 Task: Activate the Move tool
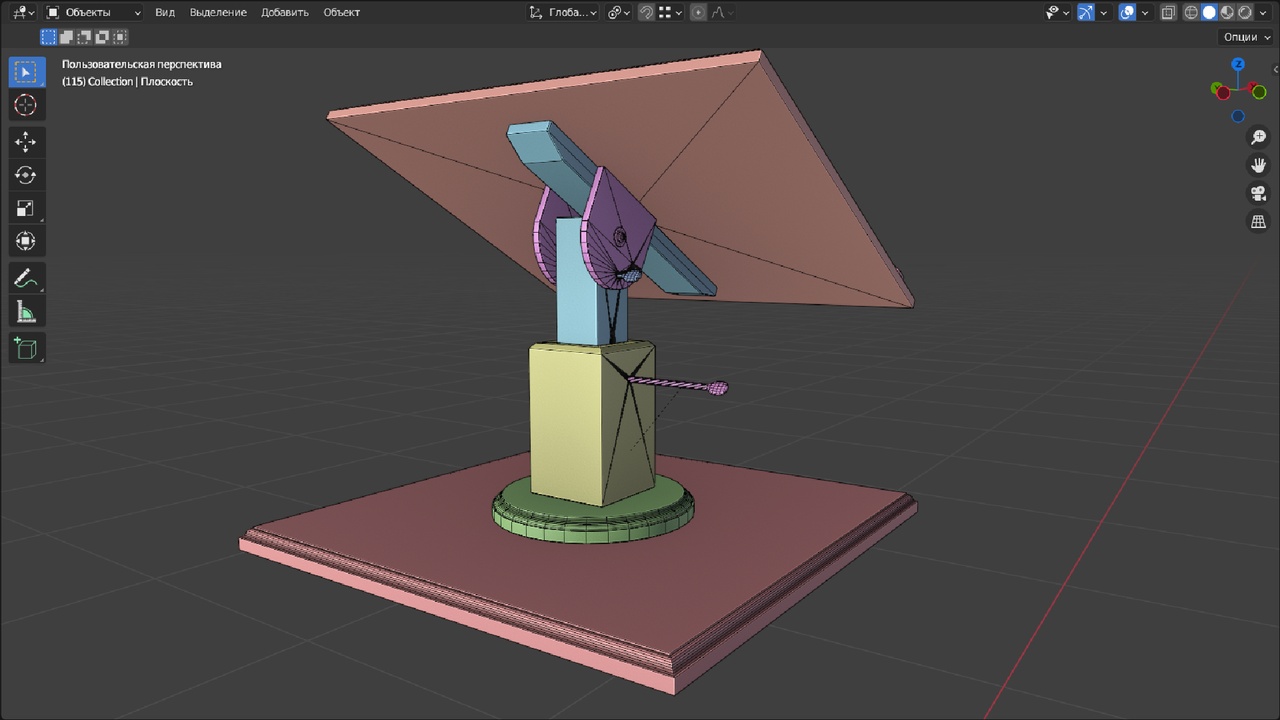[25, 142]
